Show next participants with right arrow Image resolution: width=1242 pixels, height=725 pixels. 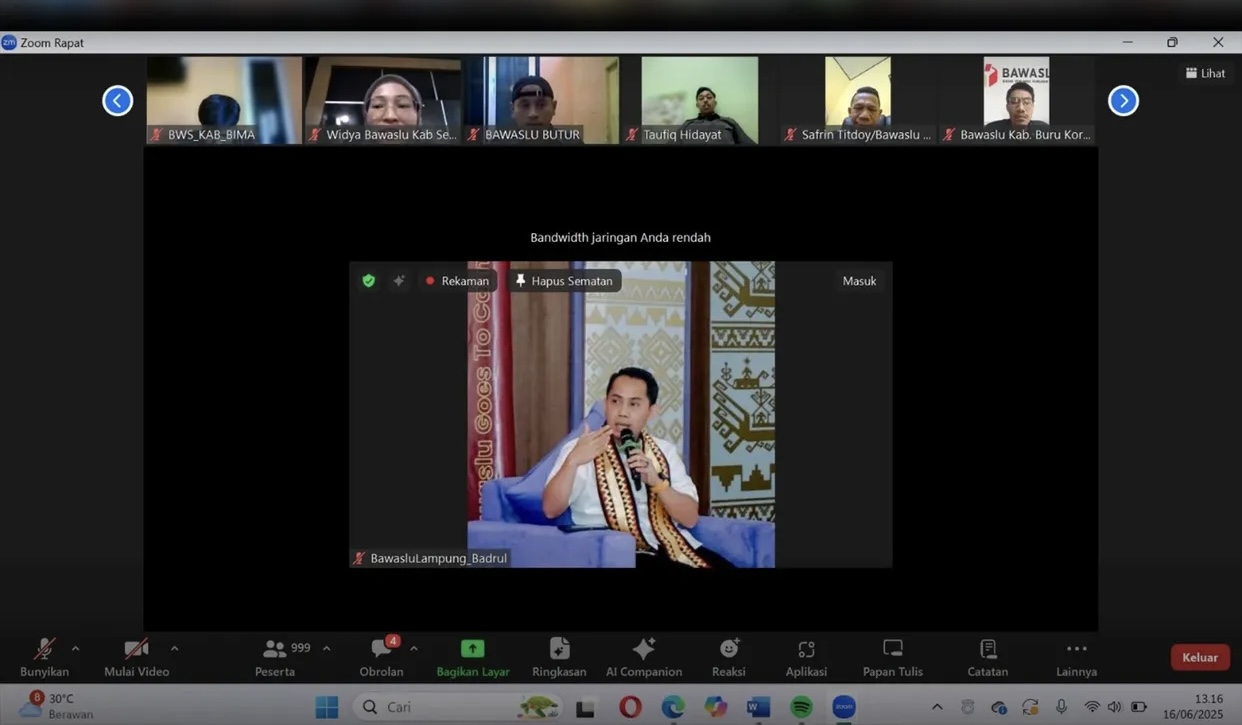coord(1123,101)
